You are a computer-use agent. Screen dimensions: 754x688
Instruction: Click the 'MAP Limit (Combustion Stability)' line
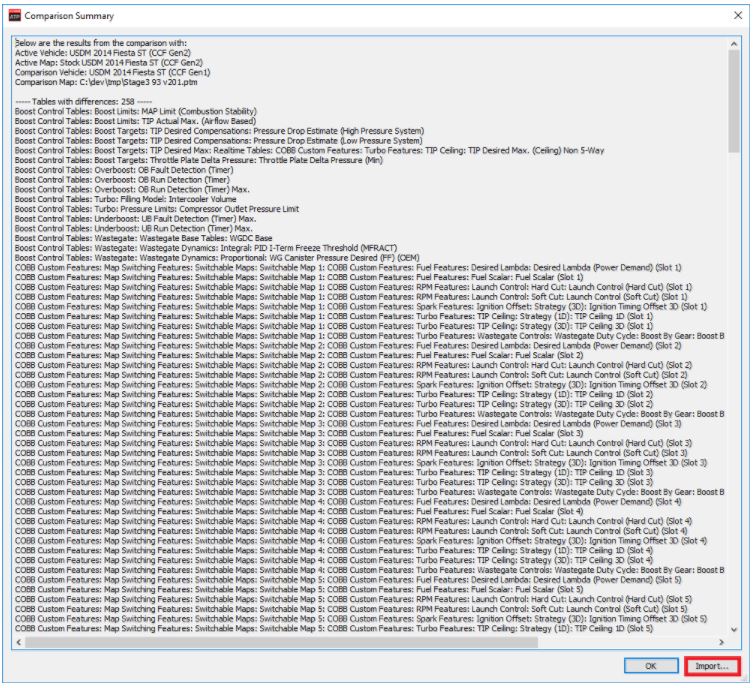coord(136,111)
